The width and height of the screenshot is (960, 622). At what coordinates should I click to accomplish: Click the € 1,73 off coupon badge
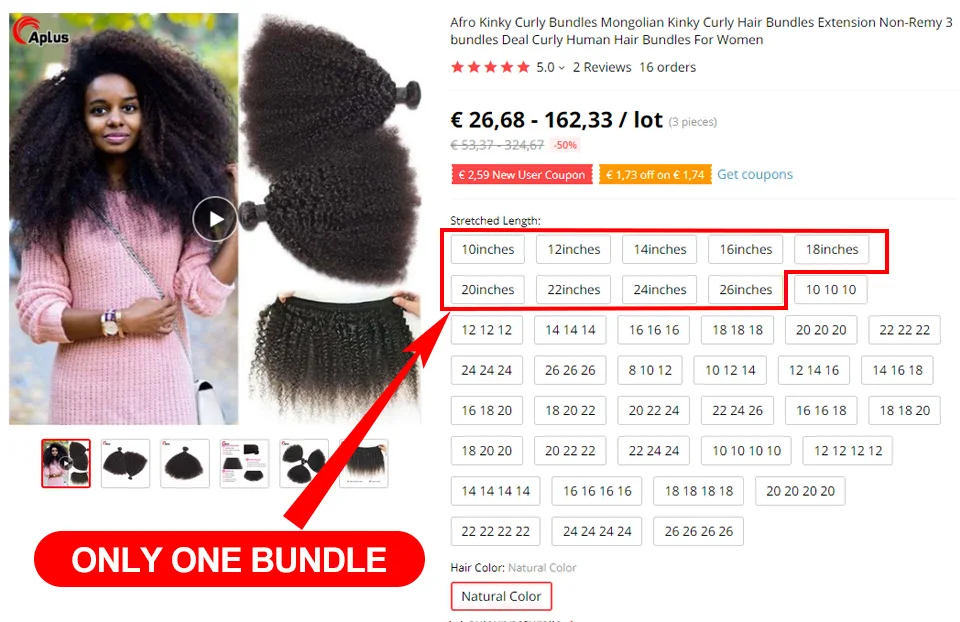click(655, 174)
